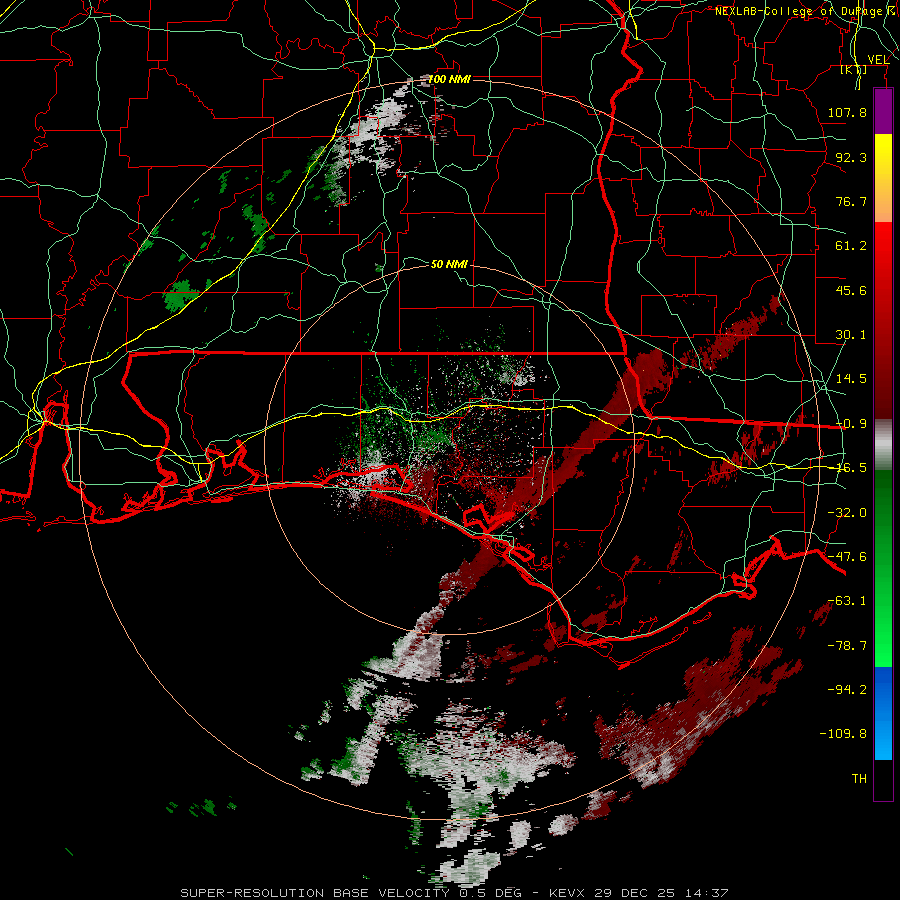Image resolution: width=900 pixels, height=900 pixels.
Task: Click the blue segment of the velocity color bar
Action: click(883, 713)
